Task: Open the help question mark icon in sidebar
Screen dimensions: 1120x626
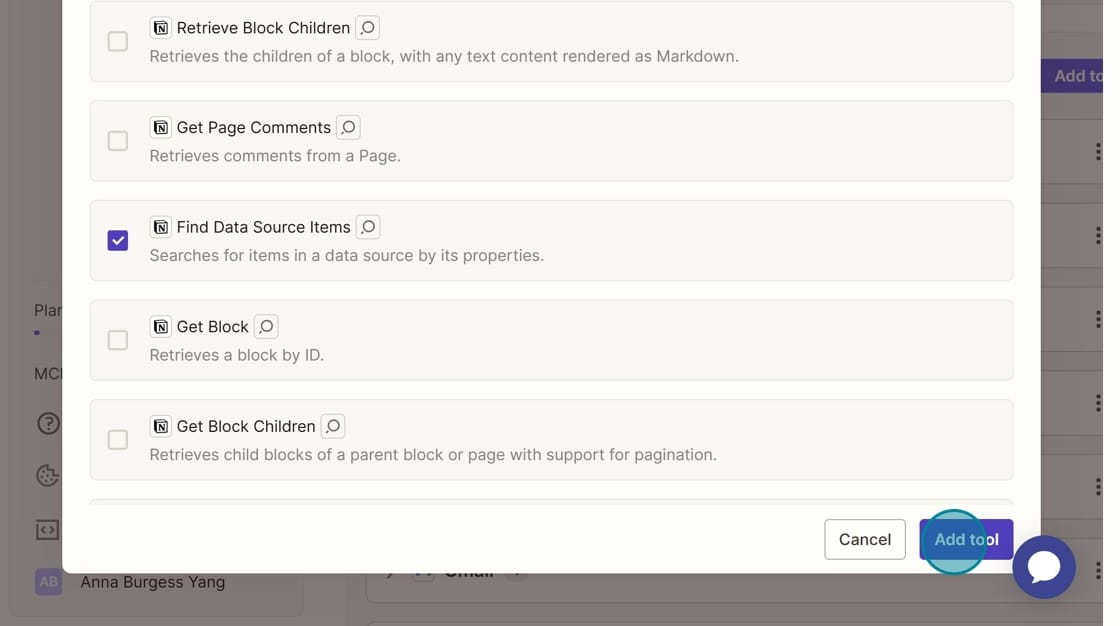Action: (x=48, y=424)
